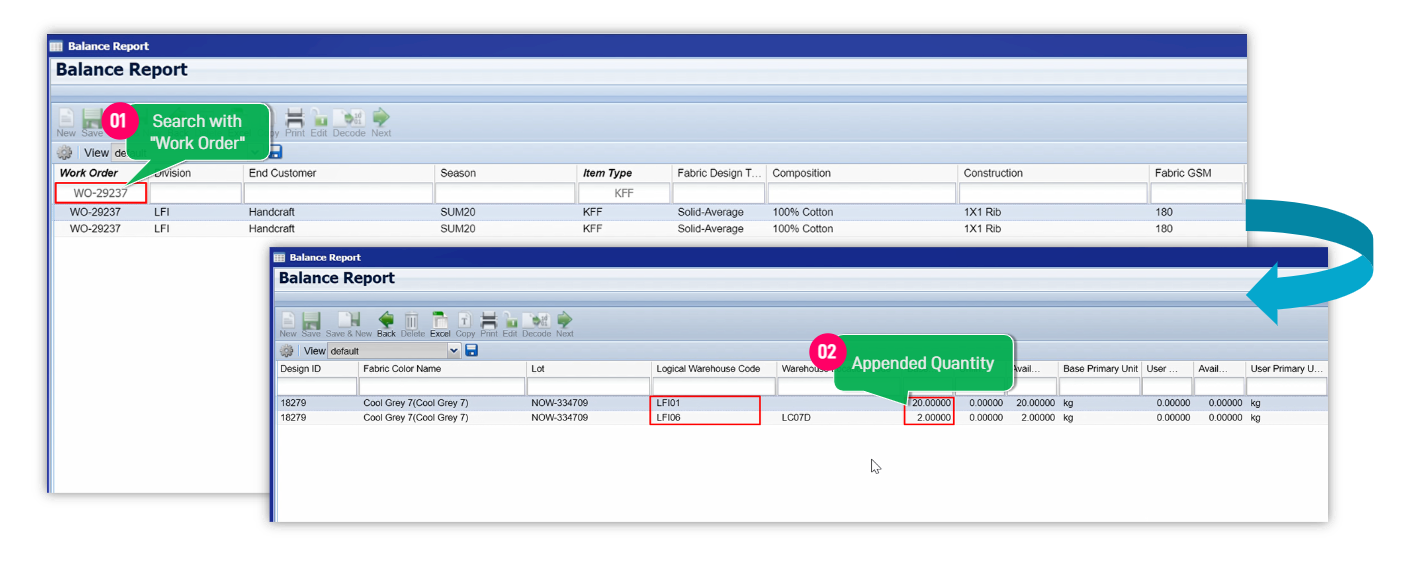
Task: Select second WO-29237 row in back window
Action: point(650,229)
